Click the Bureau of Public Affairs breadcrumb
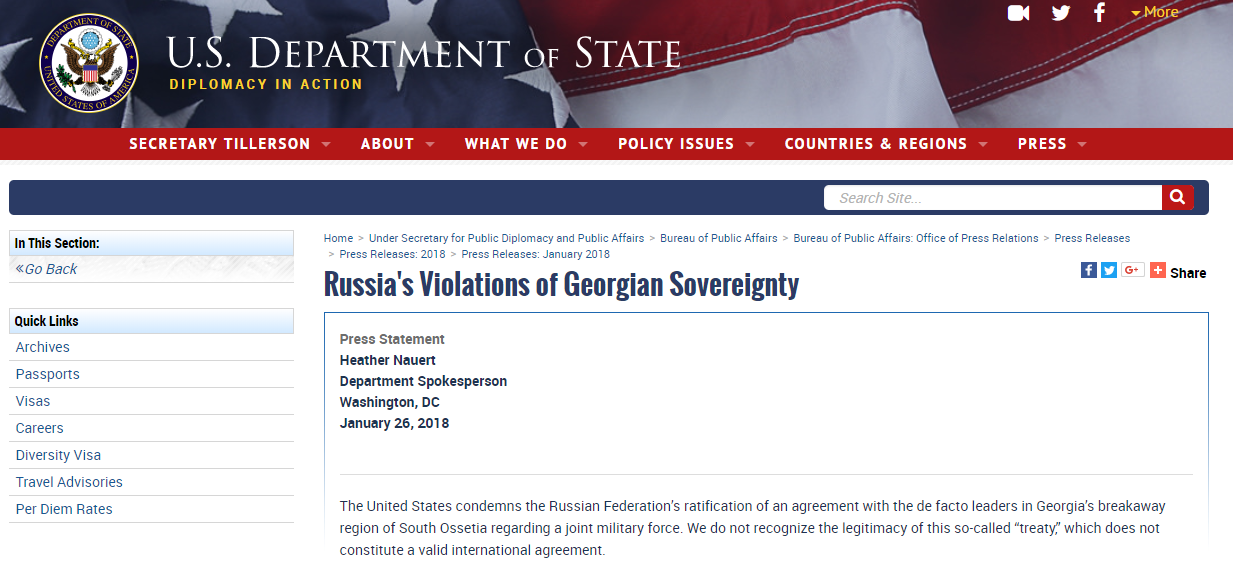Screen dimensions: 1233x563 click(x=719, y=238)
